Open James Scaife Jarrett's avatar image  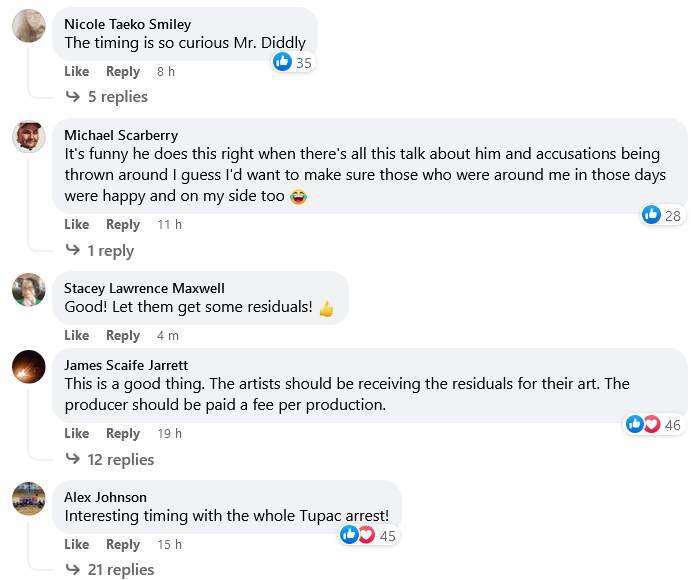(x=28, y=367)
